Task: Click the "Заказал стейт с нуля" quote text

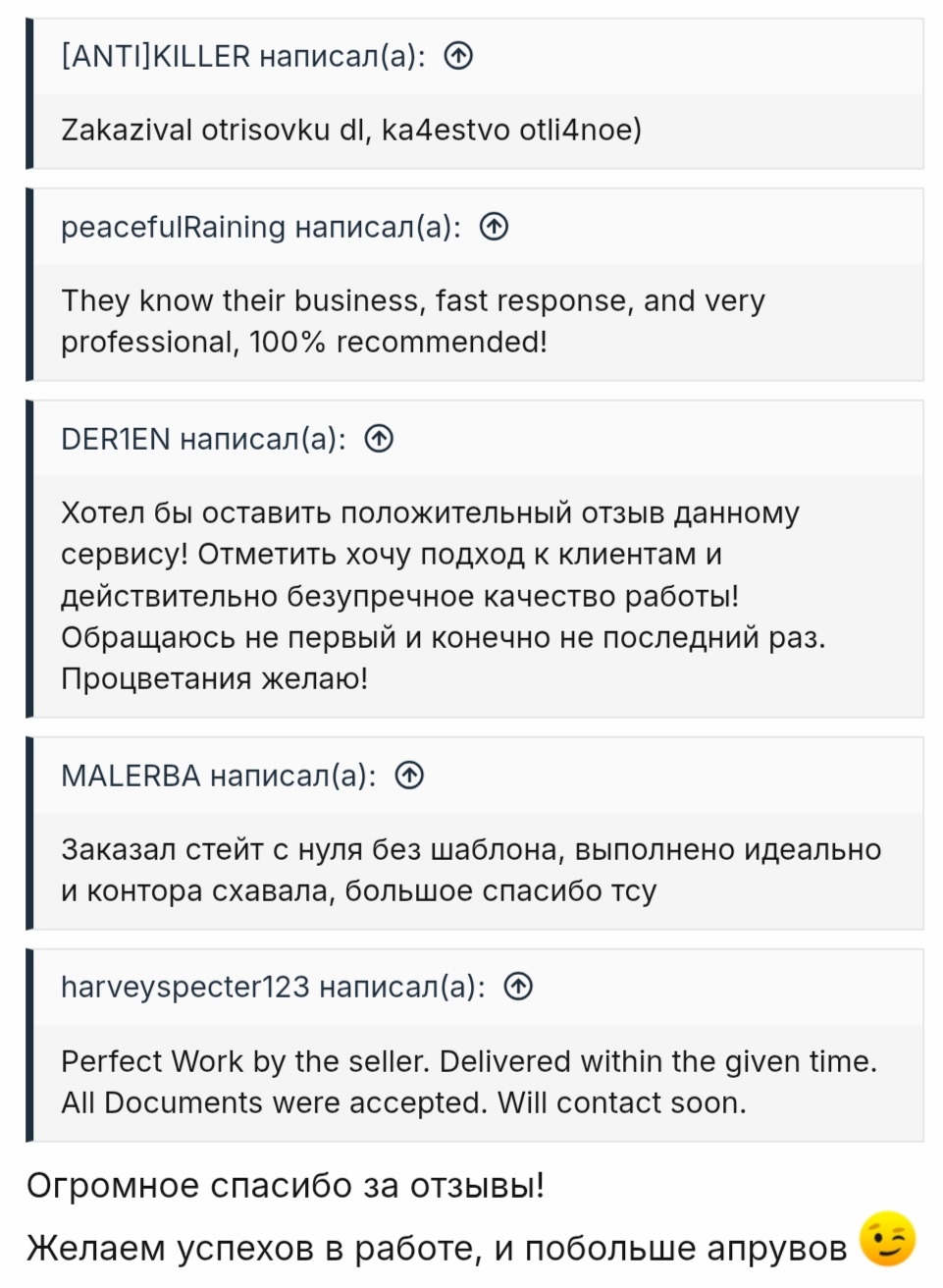Action: (x=471, y=870)
